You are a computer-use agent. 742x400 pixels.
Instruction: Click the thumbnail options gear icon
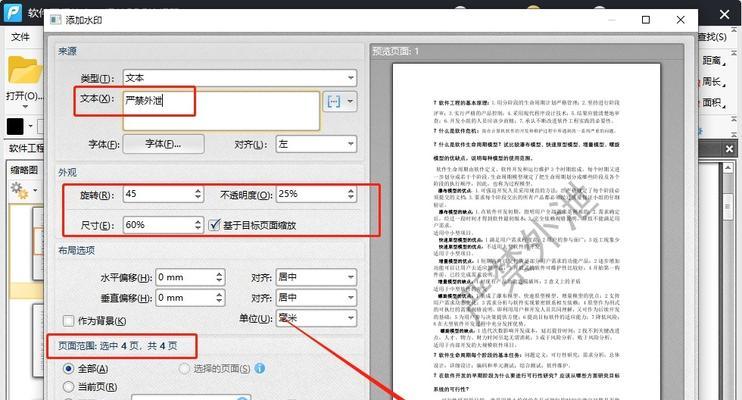[19, 190]
